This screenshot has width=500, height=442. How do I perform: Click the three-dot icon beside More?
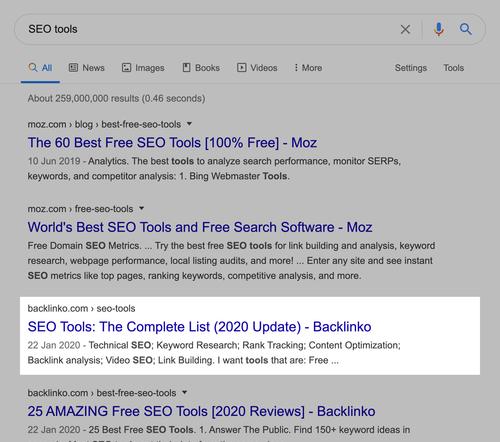tap(296, 68)
